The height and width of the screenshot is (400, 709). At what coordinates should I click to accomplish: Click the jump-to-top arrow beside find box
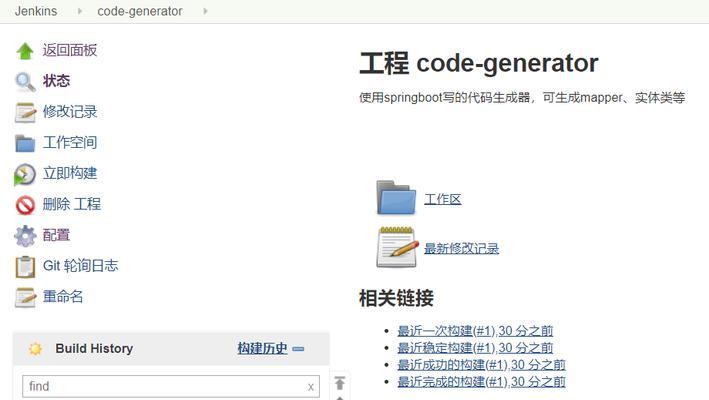click(340, 383)
